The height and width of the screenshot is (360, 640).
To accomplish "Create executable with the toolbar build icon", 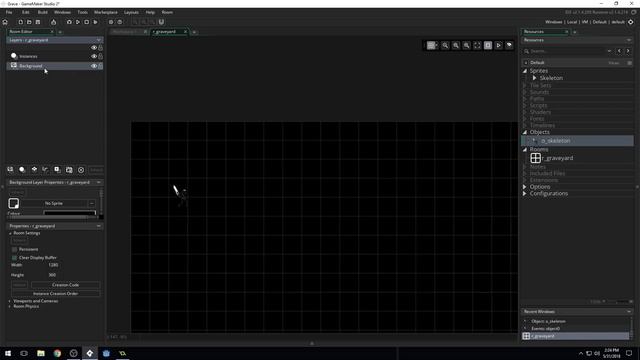I will 53,22.
